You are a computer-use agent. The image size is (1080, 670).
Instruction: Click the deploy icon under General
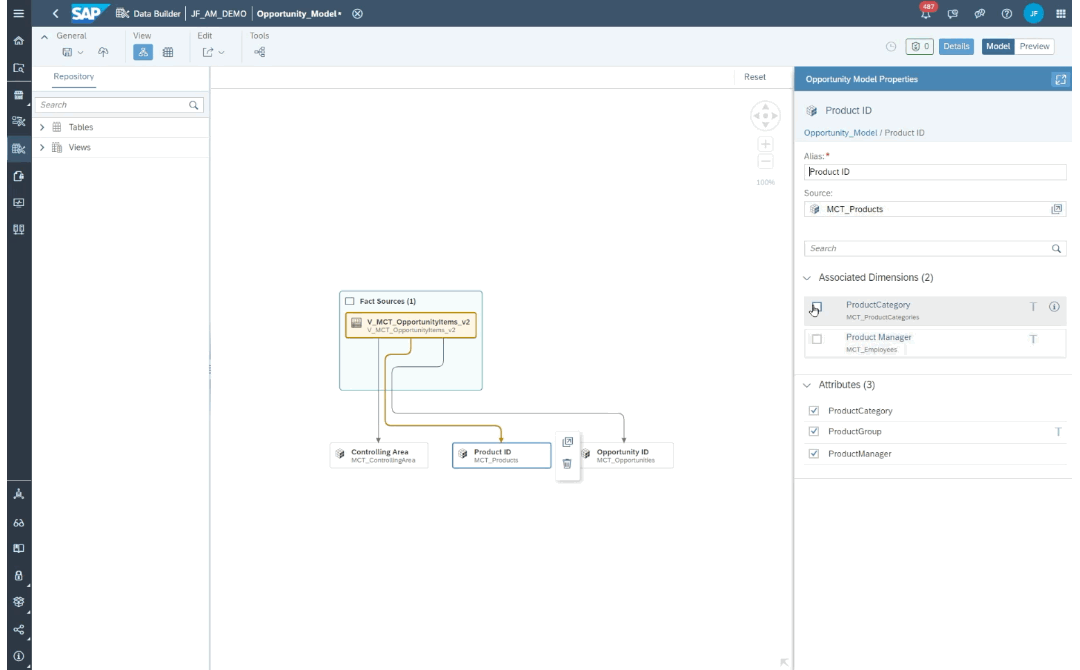103,51
